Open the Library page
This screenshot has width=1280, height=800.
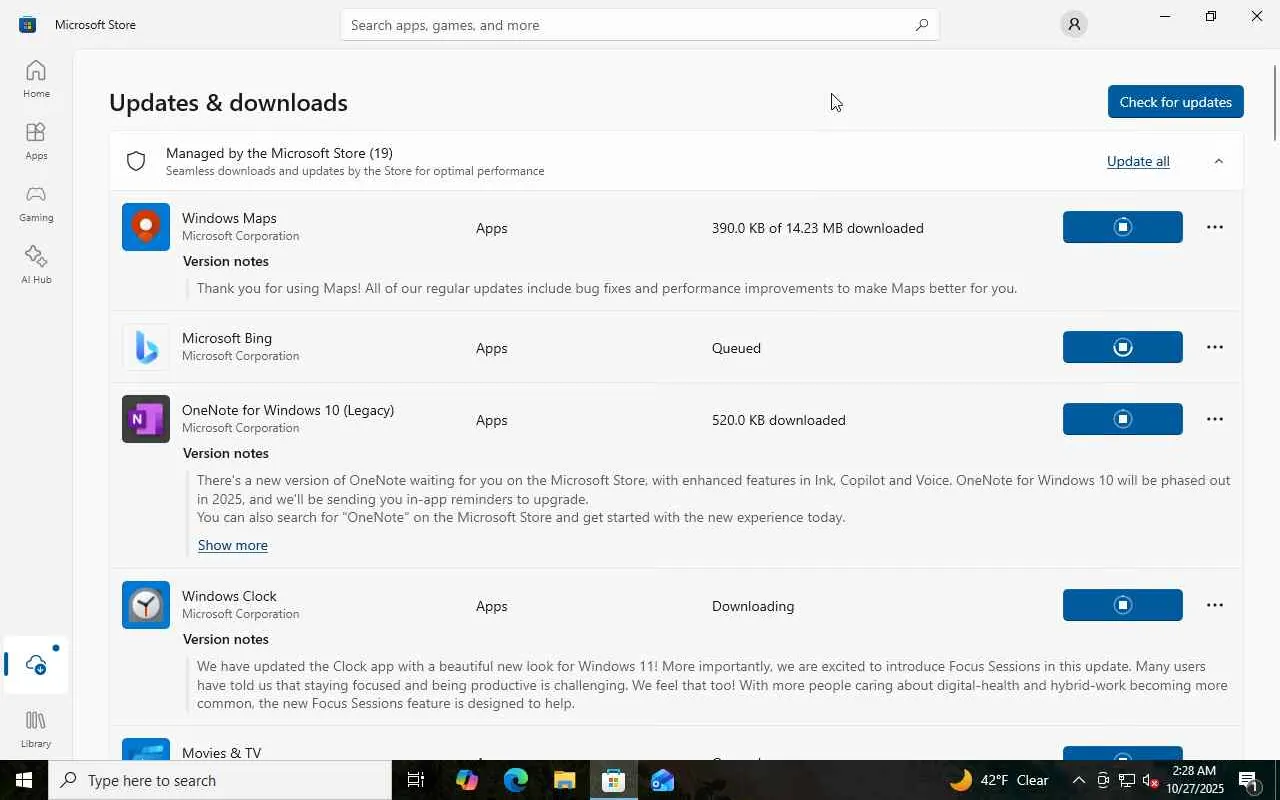point(36,729)
